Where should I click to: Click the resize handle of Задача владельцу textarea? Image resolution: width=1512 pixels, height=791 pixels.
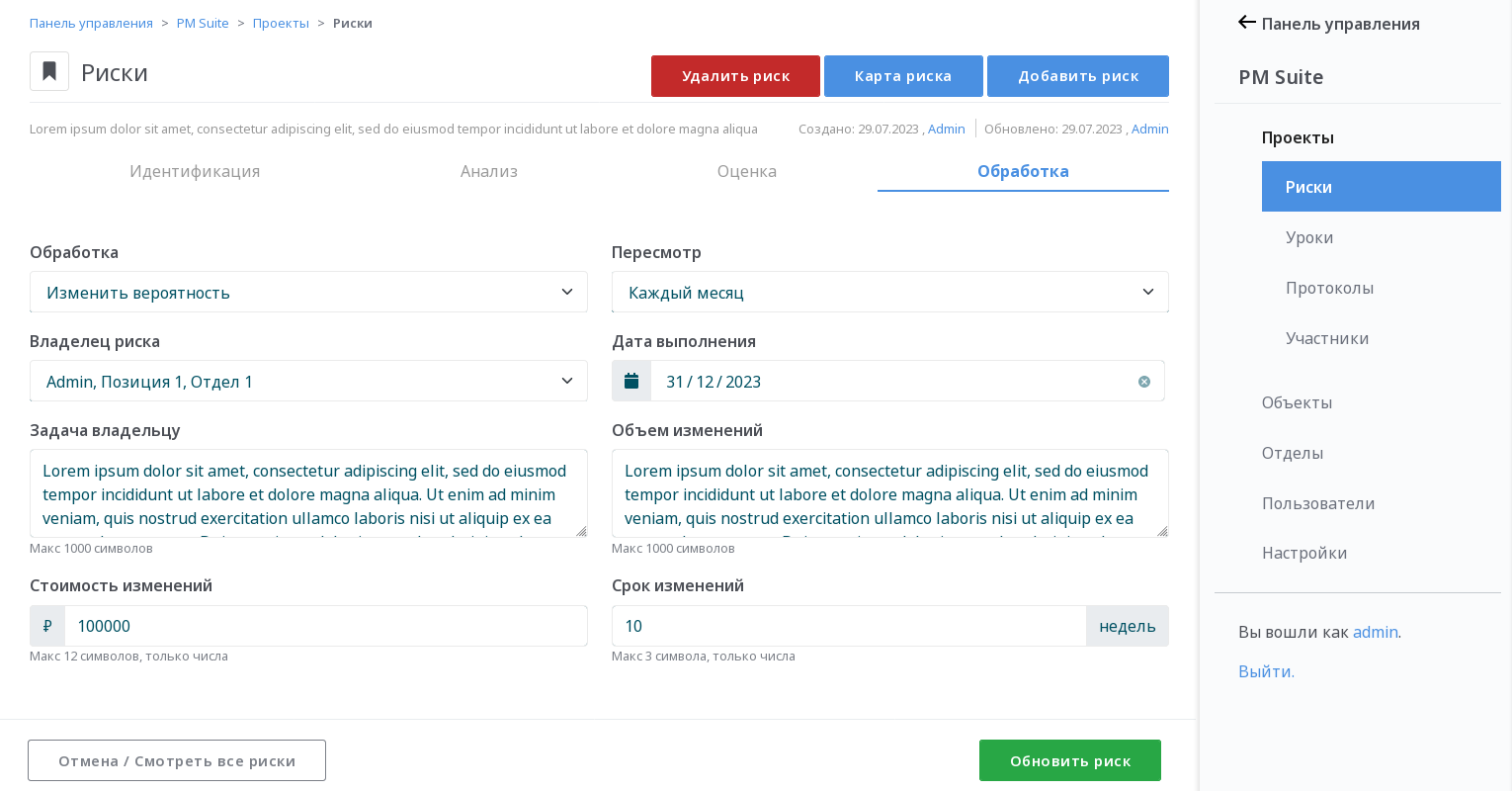click(581, 531)
